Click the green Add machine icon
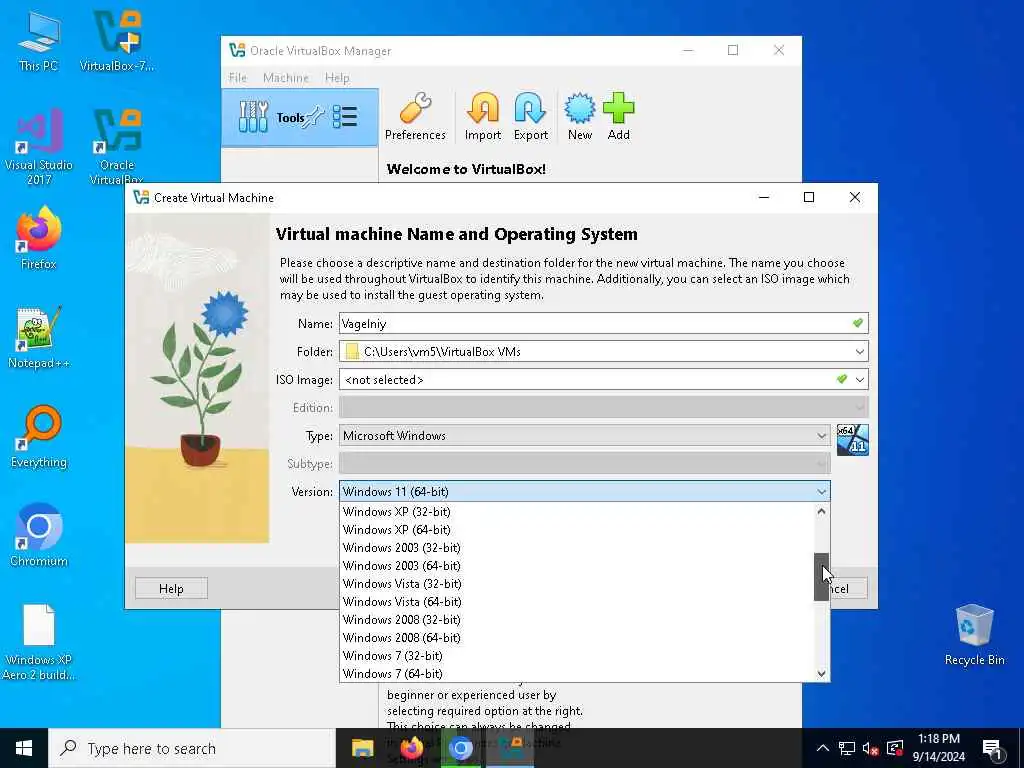The image size is (1024, 768). 618,116
